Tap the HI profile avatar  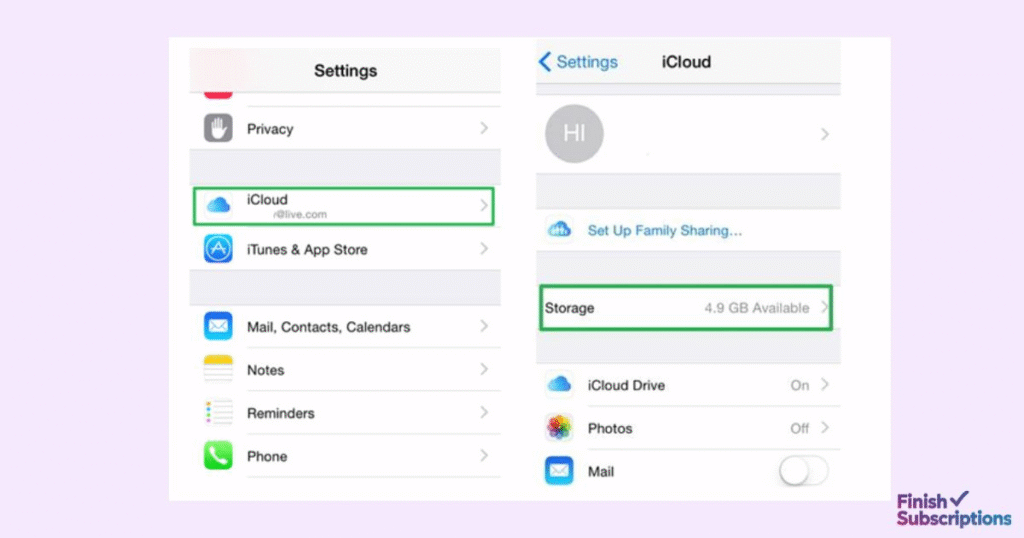click(574, 134)
